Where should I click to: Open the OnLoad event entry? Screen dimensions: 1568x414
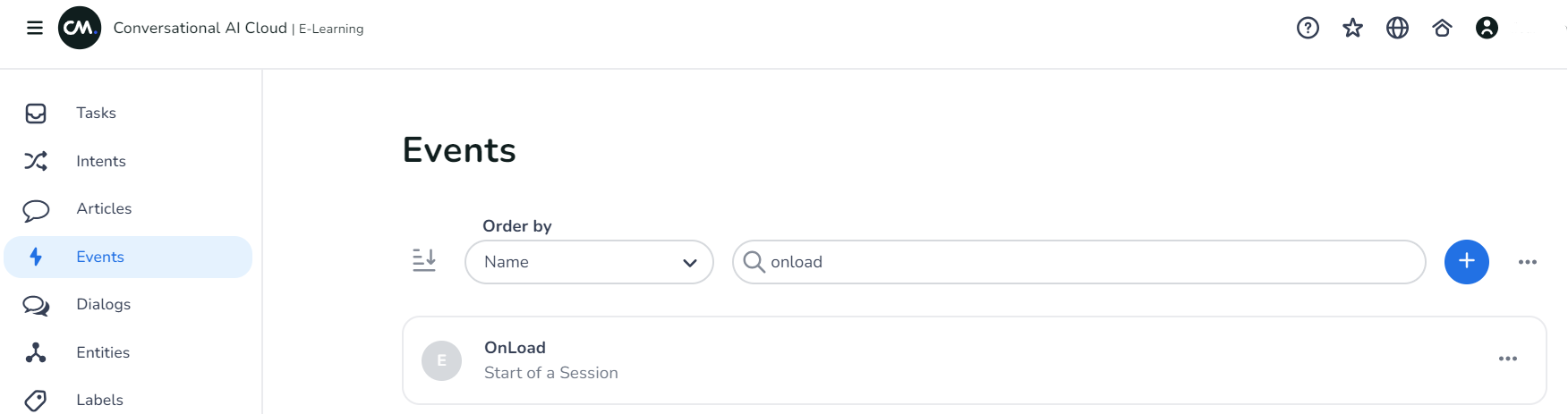[x=516, y=348]
